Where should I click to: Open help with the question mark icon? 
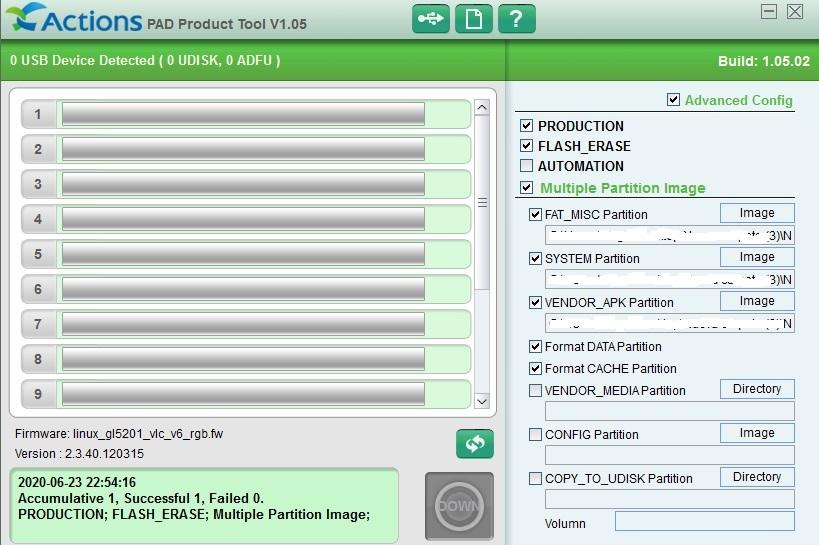516,19
